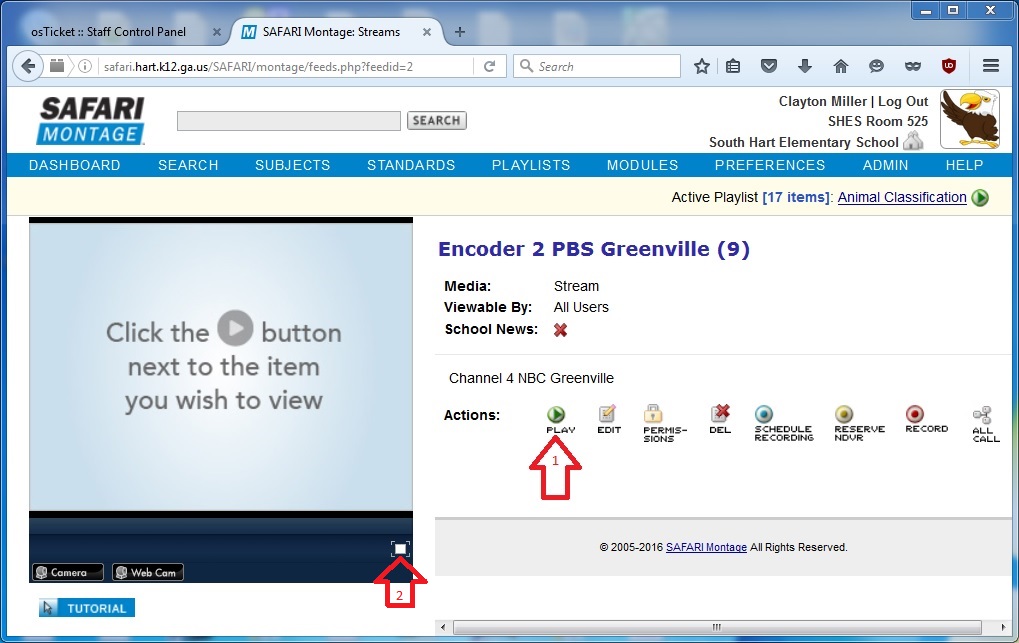Switch to the osTicket Staff Control Panel tab
1019x643 pixels.
(x=109, y=32)
